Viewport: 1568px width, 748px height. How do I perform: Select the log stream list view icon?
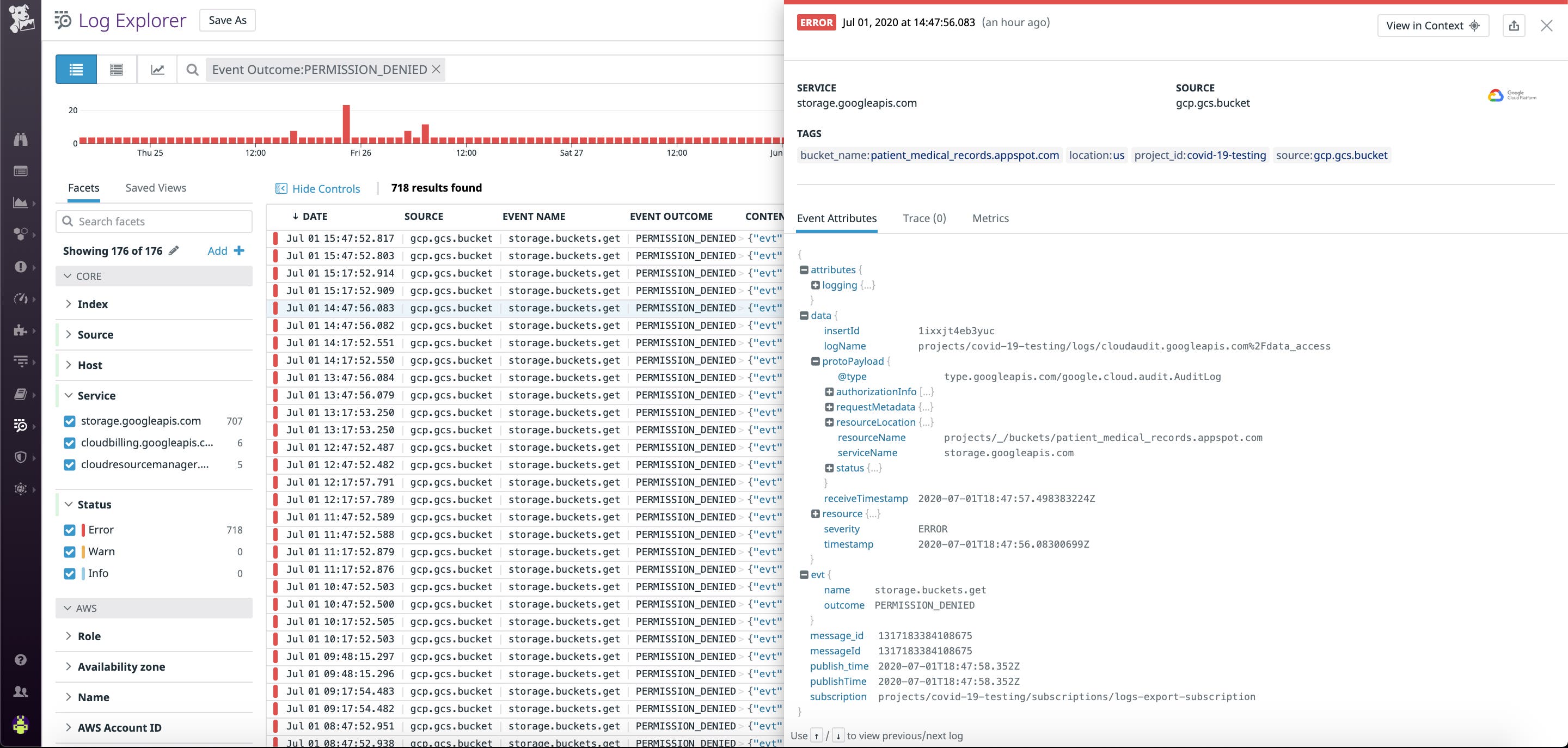76,69
